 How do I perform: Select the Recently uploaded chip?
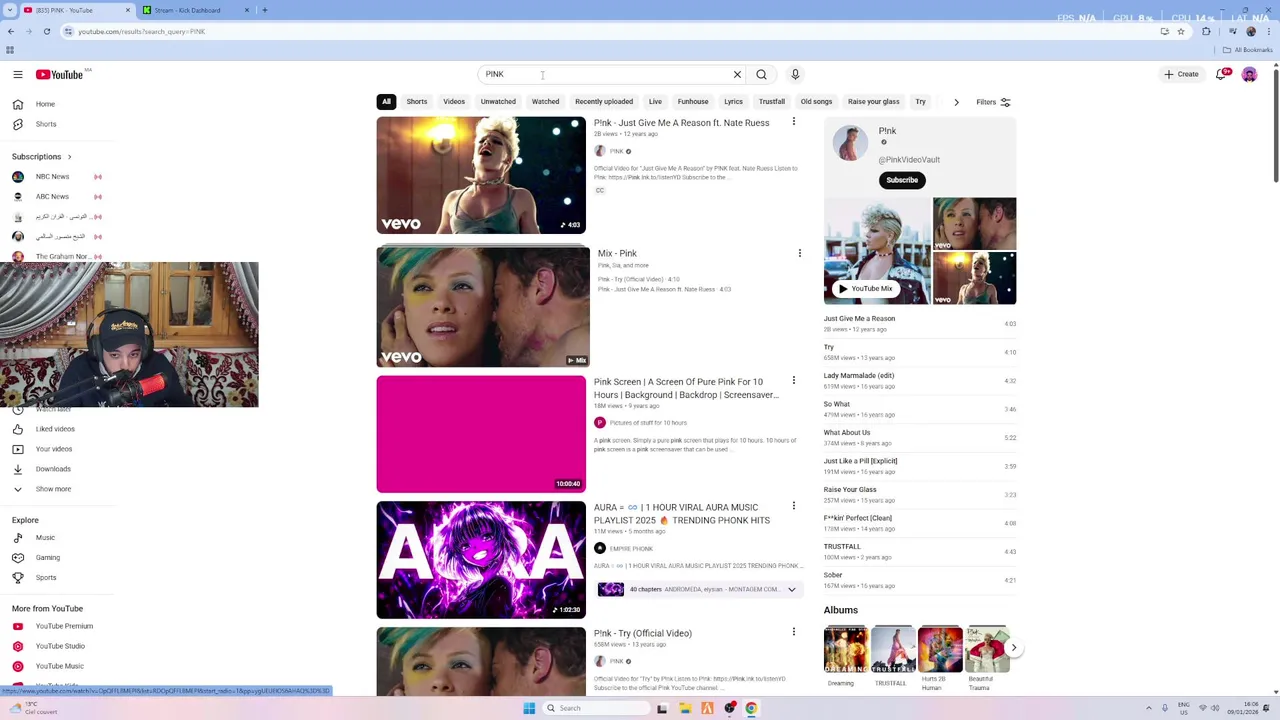(604, 101)
